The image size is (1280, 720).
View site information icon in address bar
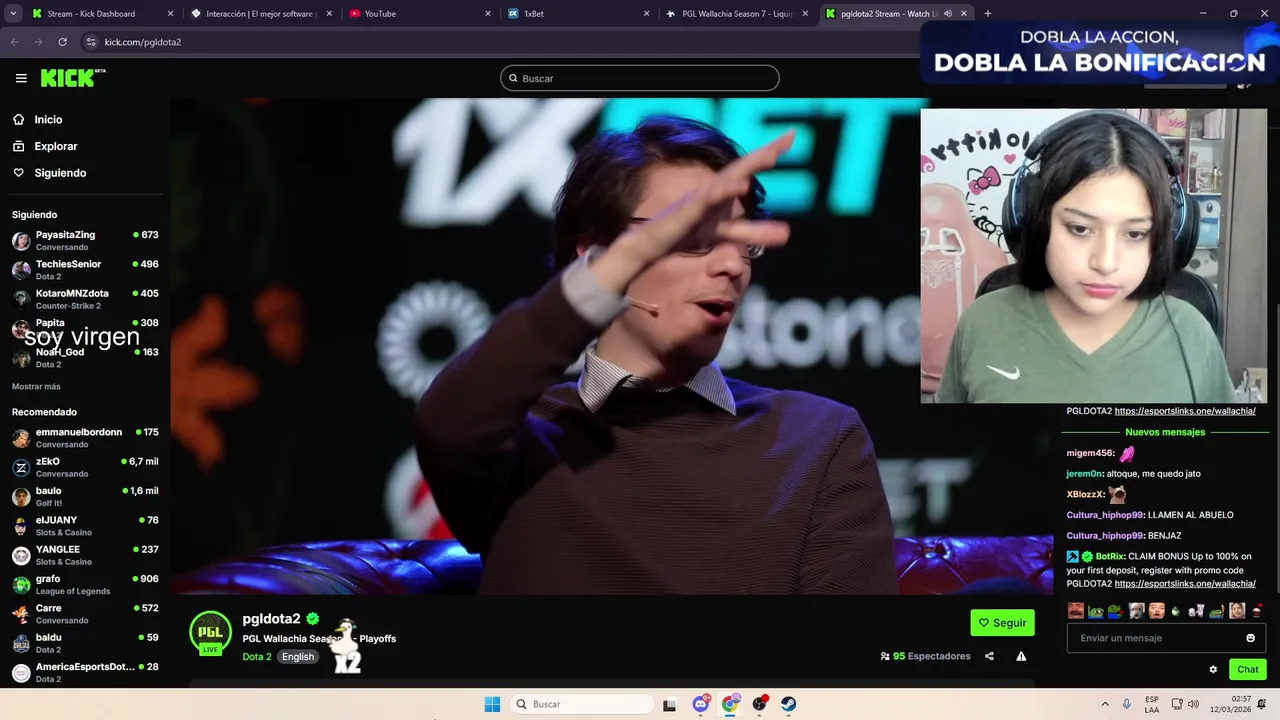coord(91,42)
